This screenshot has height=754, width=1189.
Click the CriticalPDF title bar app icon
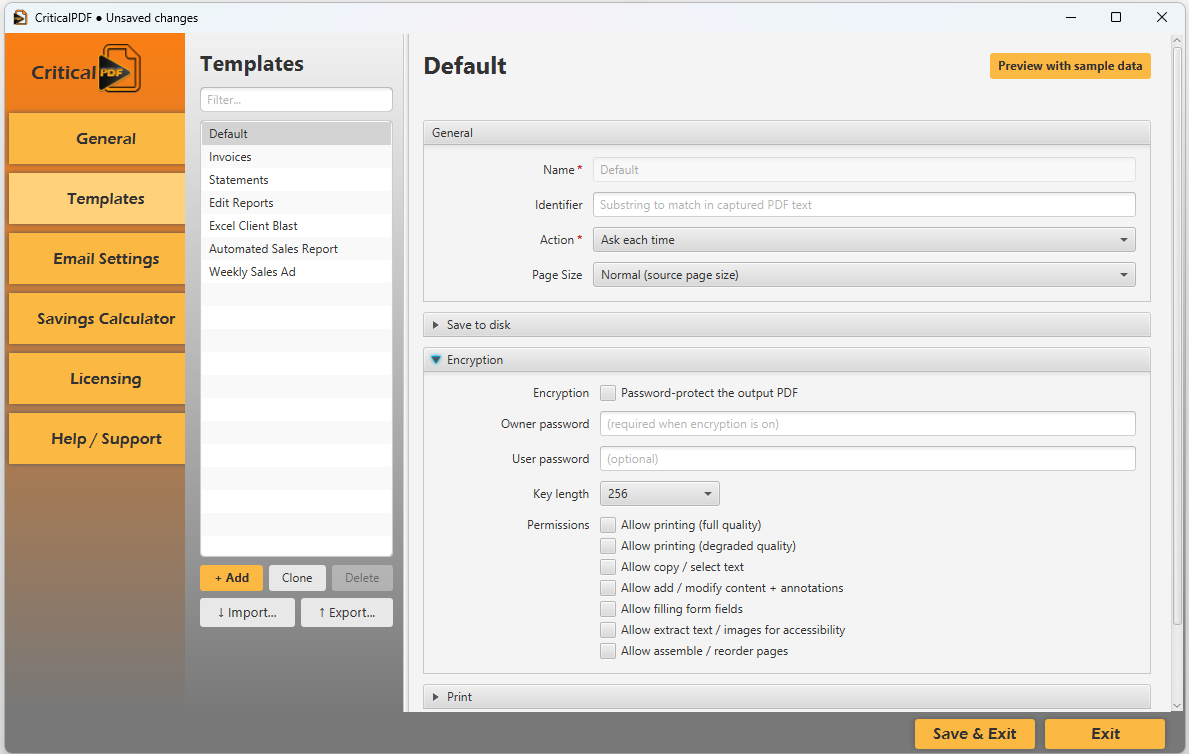coord(20,17)
